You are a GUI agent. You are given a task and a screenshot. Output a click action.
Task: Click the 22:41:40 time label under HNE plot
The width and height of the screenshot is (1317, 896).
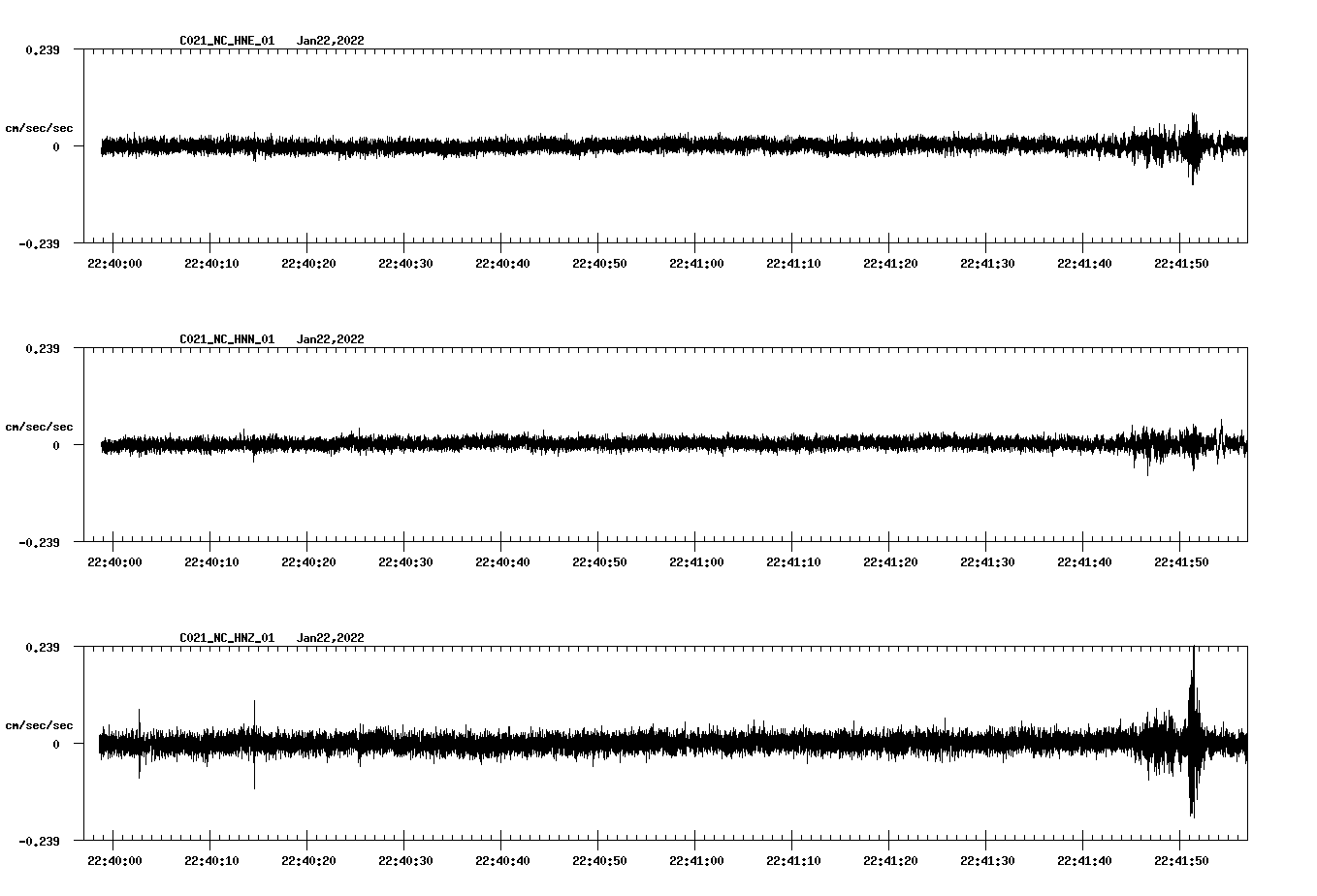[1084, 264]
